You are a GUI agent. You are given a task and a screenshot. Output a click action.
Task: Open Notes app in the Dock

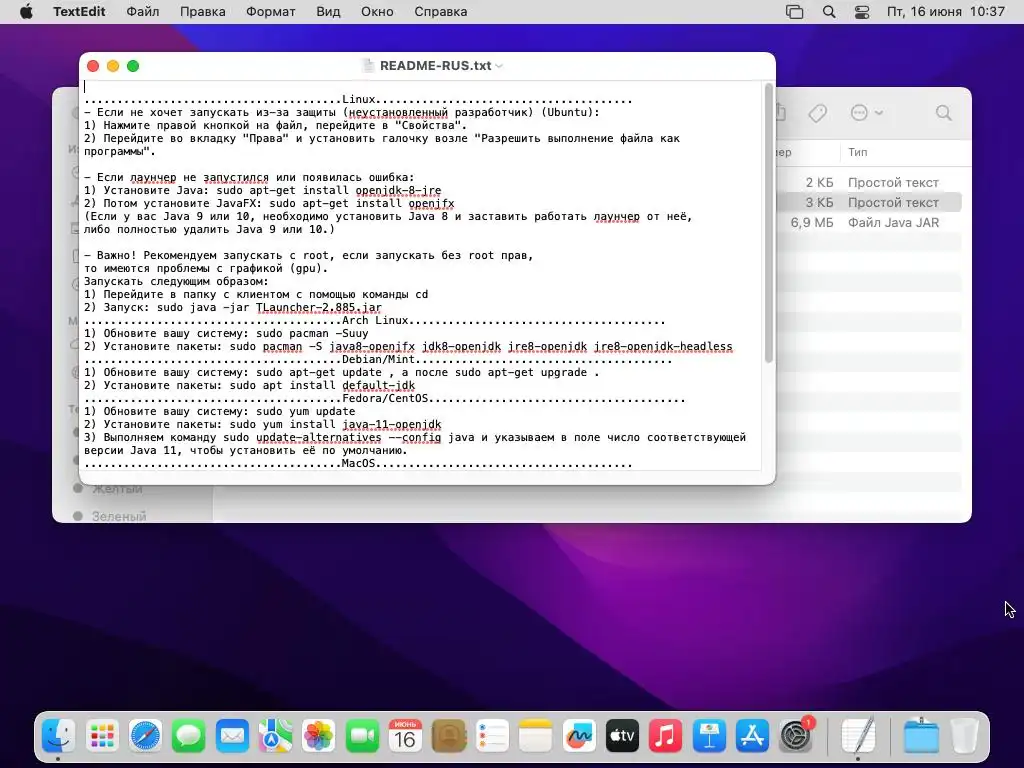(x=535, y=735)
